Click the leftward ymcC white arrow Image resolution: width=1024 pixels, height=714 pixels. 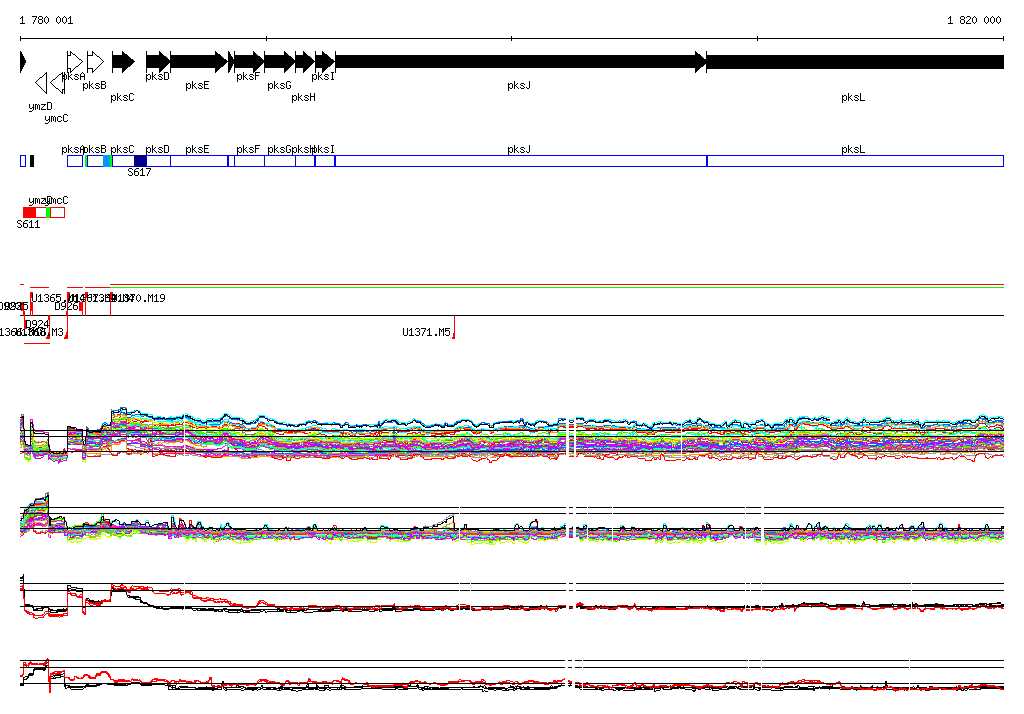(x=57, y=83)
